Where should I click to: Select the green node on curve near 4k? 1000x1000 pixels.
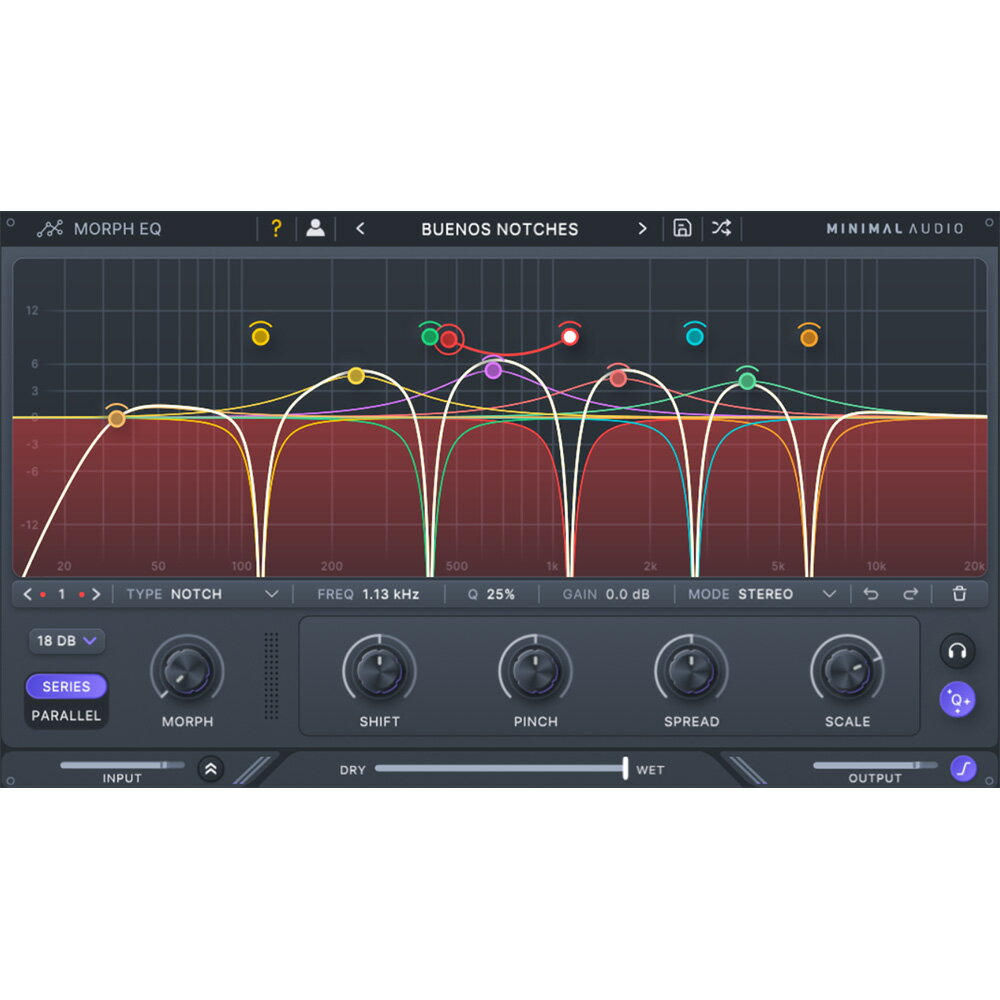747,381
